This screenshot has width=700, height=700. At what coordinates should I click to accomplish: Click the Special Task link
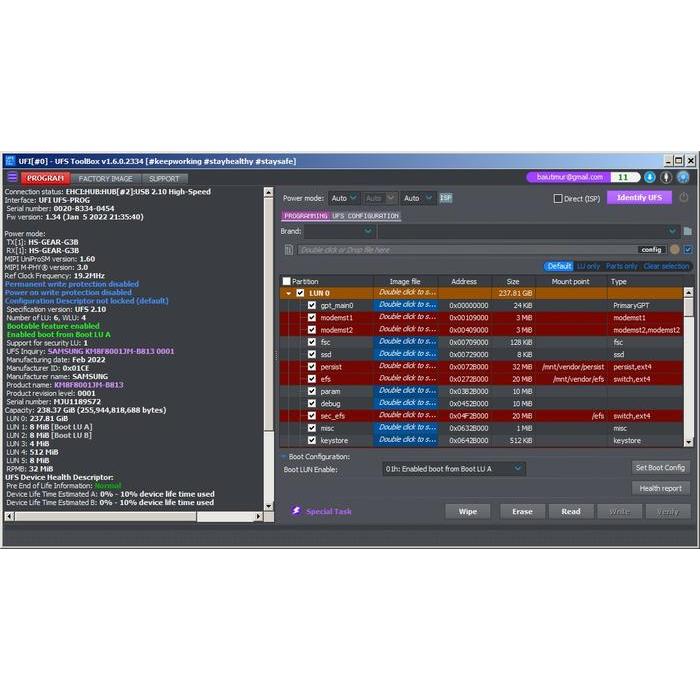(x=329, y=511)
